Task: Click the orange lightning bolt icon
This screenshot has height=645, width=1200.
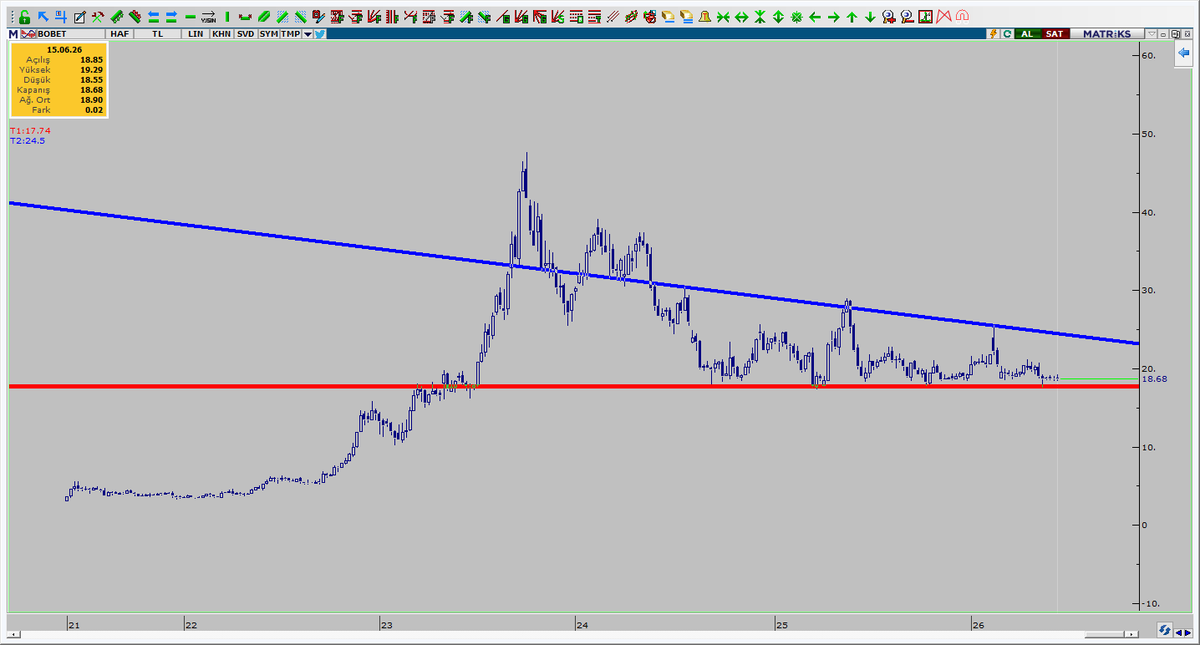Action: pos(993,34)
